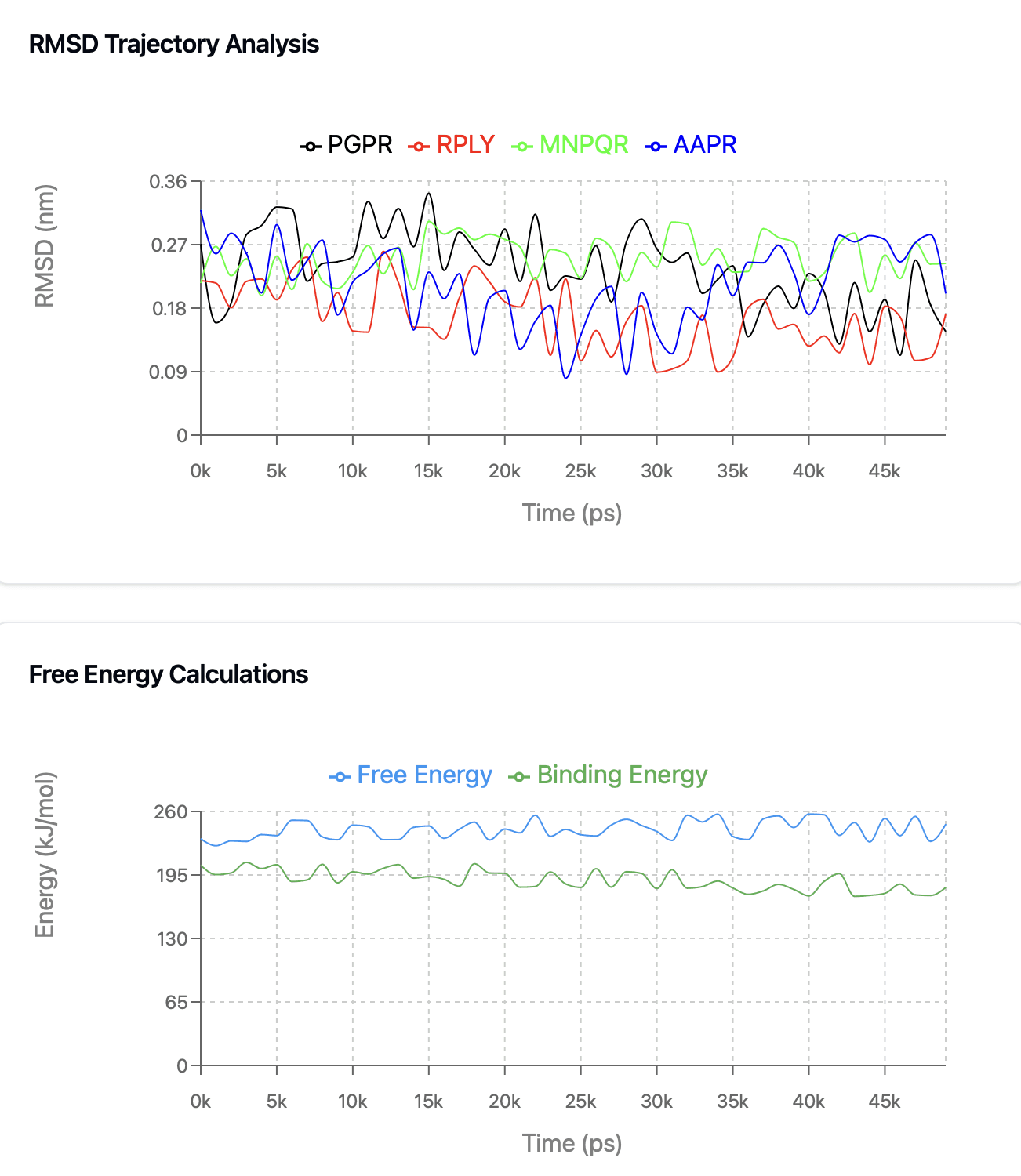Click the red RPLY legend marker icon

[420, 147]
